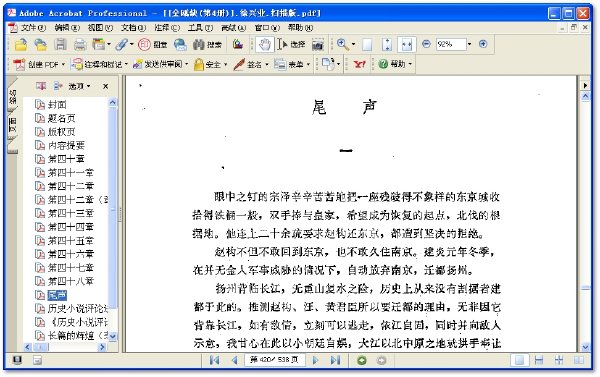Click the 92% zoom value field
600x377 pixels.
tap(451, 44)
